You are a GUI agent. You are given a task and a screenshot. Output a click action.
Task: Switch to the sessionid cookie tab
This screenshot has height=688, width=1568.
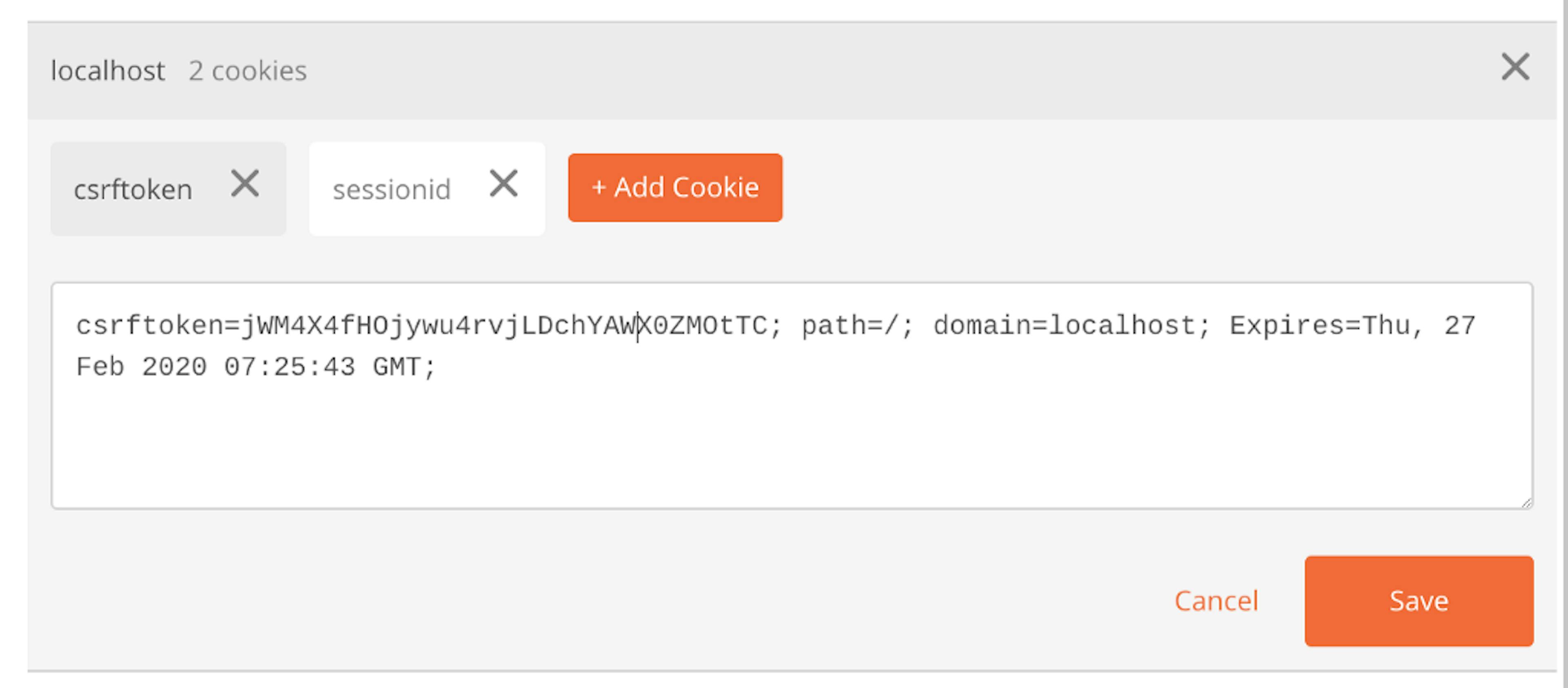click(392, 189)
